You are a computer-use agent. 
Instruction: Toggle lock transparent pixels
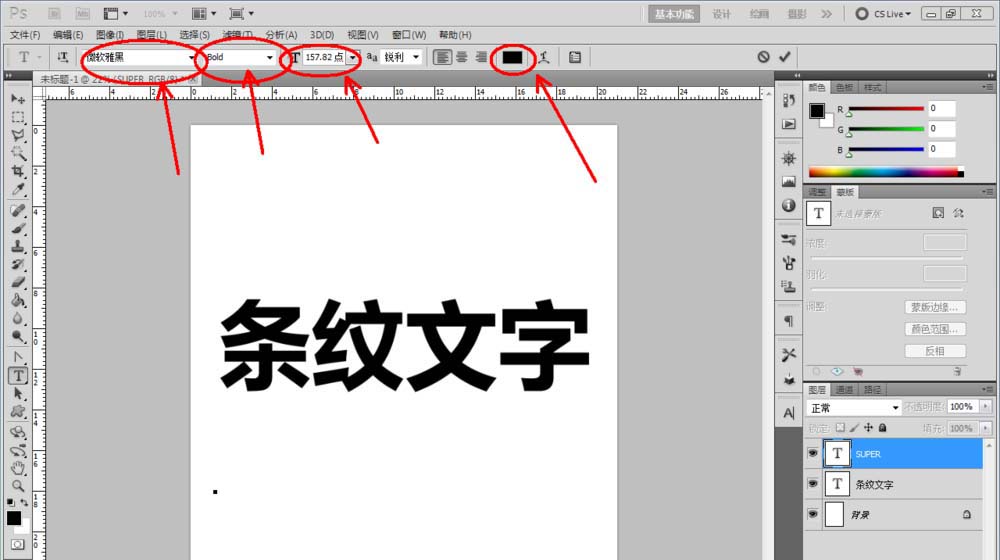tap(840, 428)
